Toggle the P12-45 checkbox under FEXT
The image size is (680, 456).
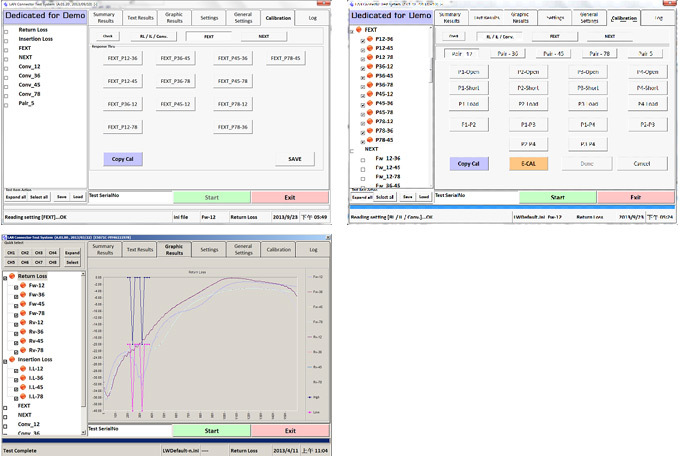(361, 48)
